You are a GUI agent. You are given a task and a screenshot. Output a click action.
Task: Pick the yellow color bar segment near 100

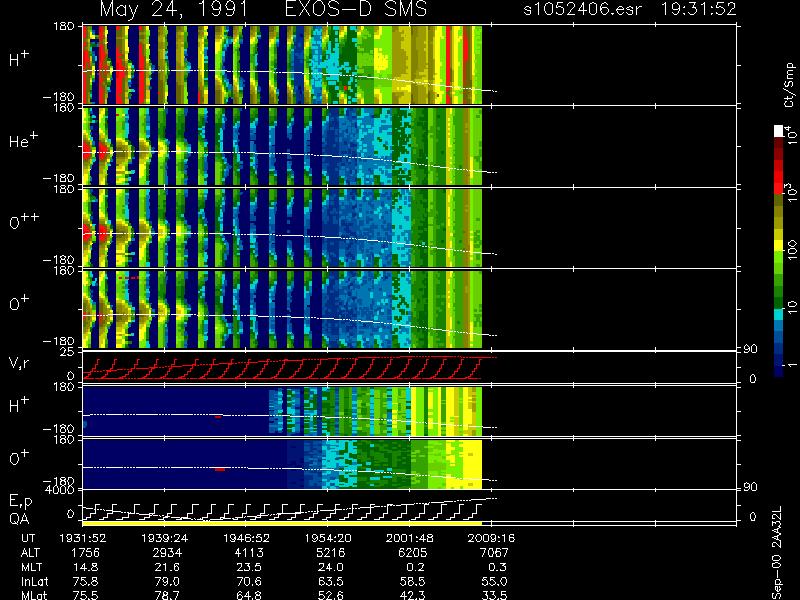pyautogui.click(x=779, y=246)
